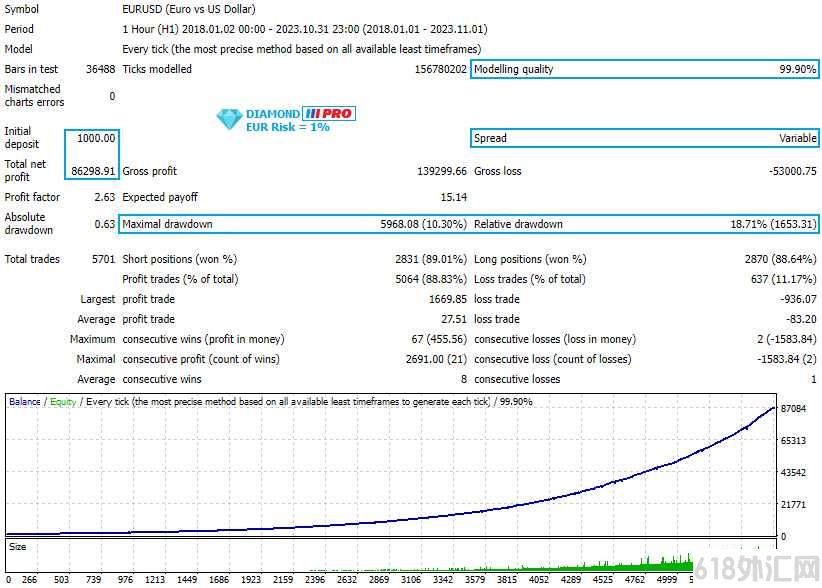Select maximal consecutive profit value 2691.00 (21)
822x588 pixels.
436,359
